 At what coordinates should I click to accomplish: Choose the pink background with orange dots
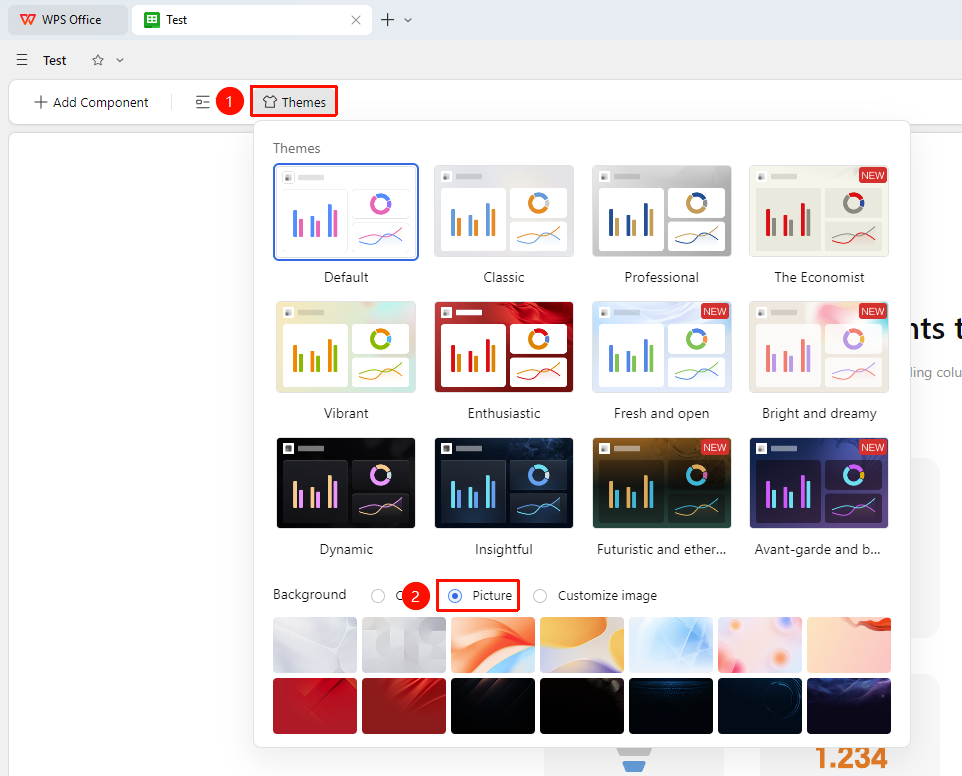pyautogui.click(x=760, y=645)
